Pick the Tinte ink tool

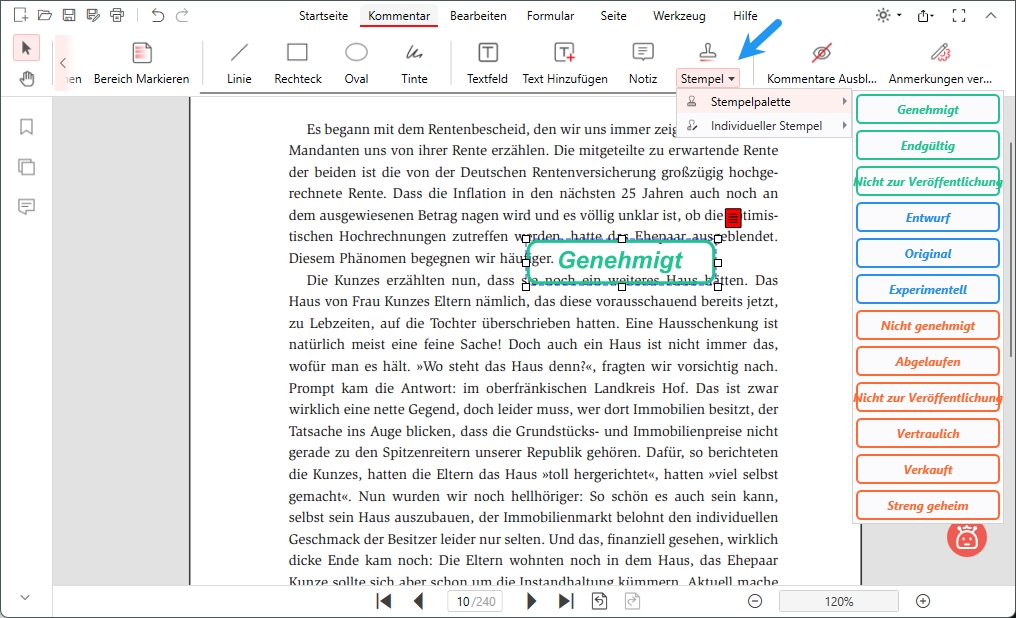tap(414, 63)
